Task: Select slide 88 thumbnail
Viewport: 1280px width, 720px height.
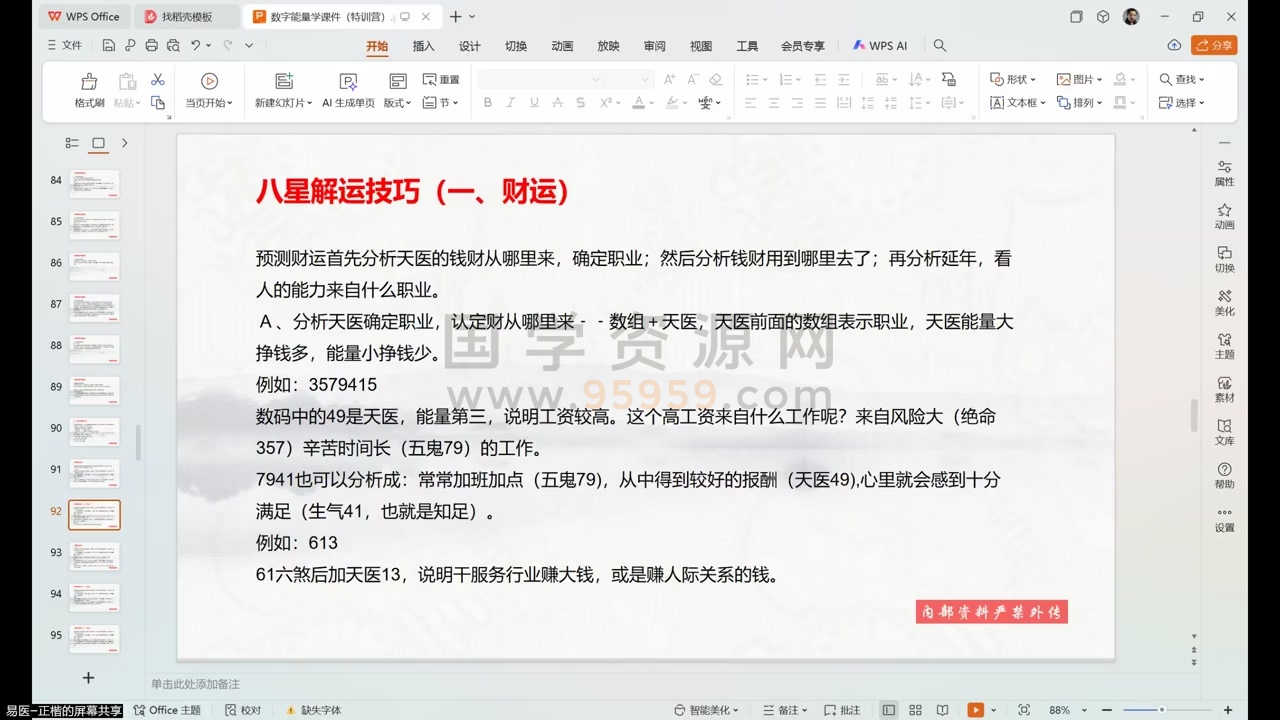Action: tap(94, 349)
